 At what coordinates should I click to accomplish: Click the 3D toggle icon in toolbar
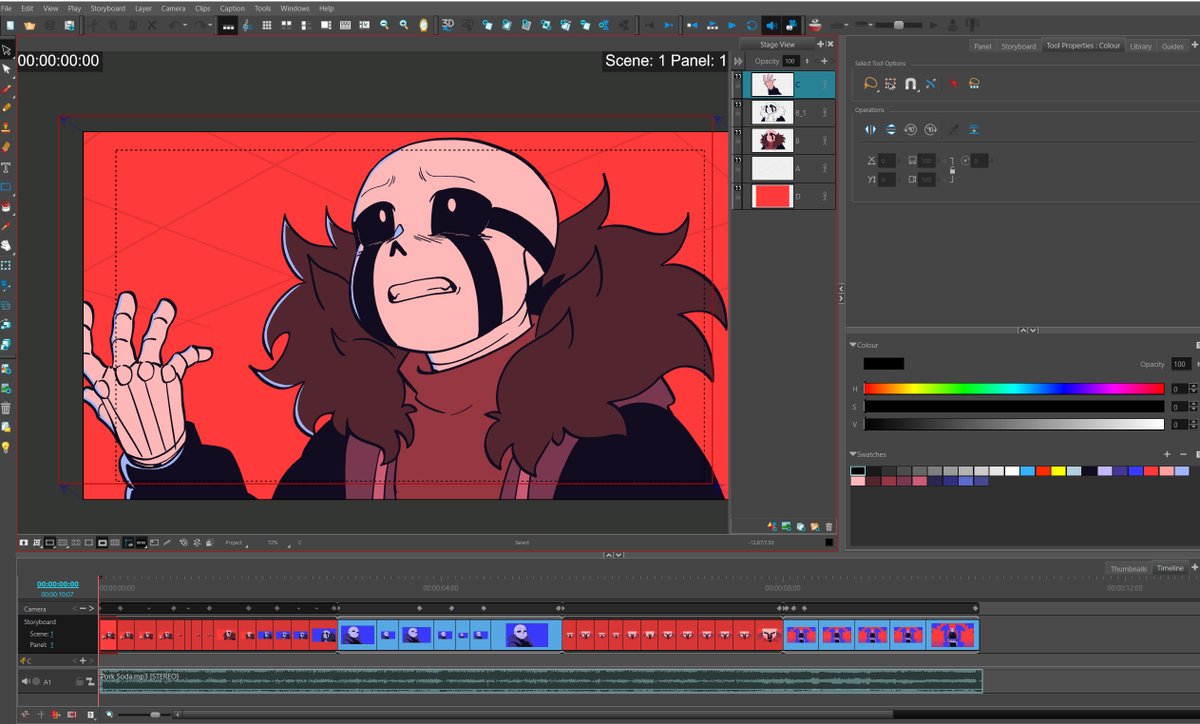point(448,24)
